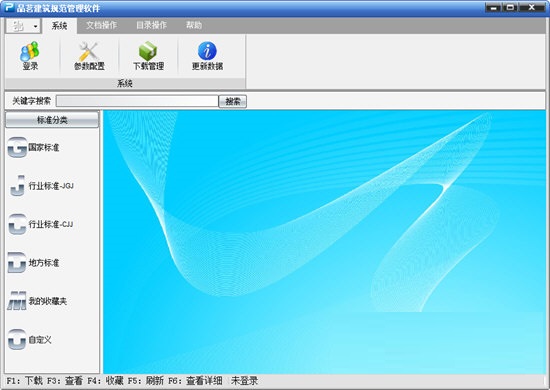
Task: Close the application window
Action: (531, 7)
